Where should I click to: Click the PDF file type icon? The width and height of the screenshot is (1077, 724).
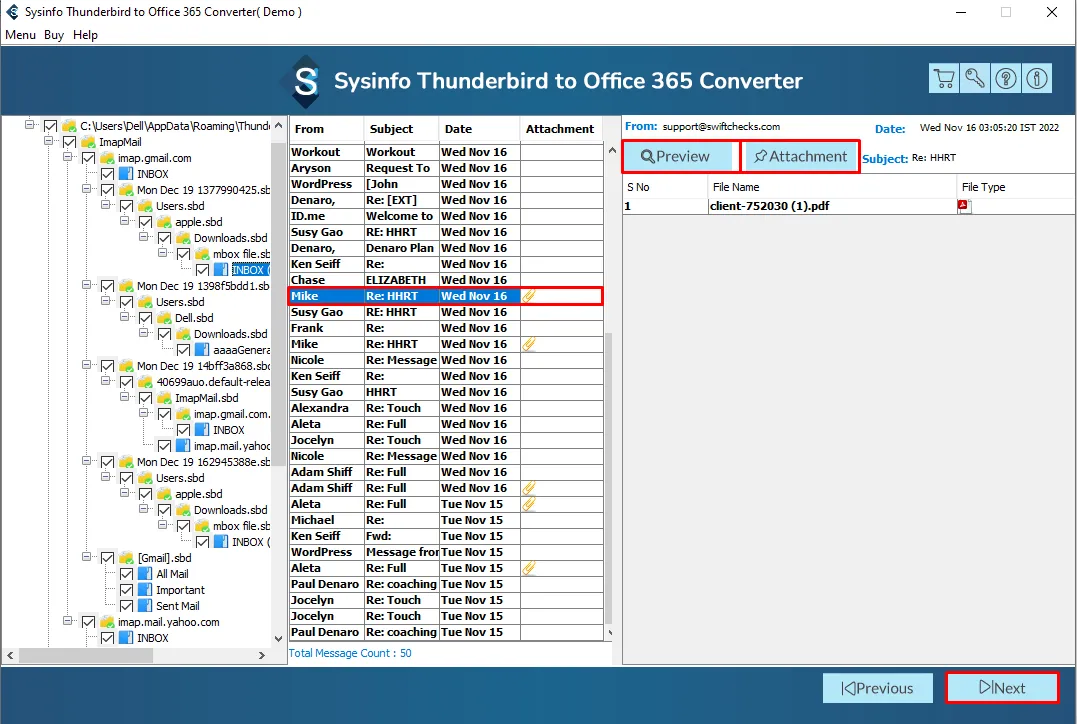(x=964, y=207)
